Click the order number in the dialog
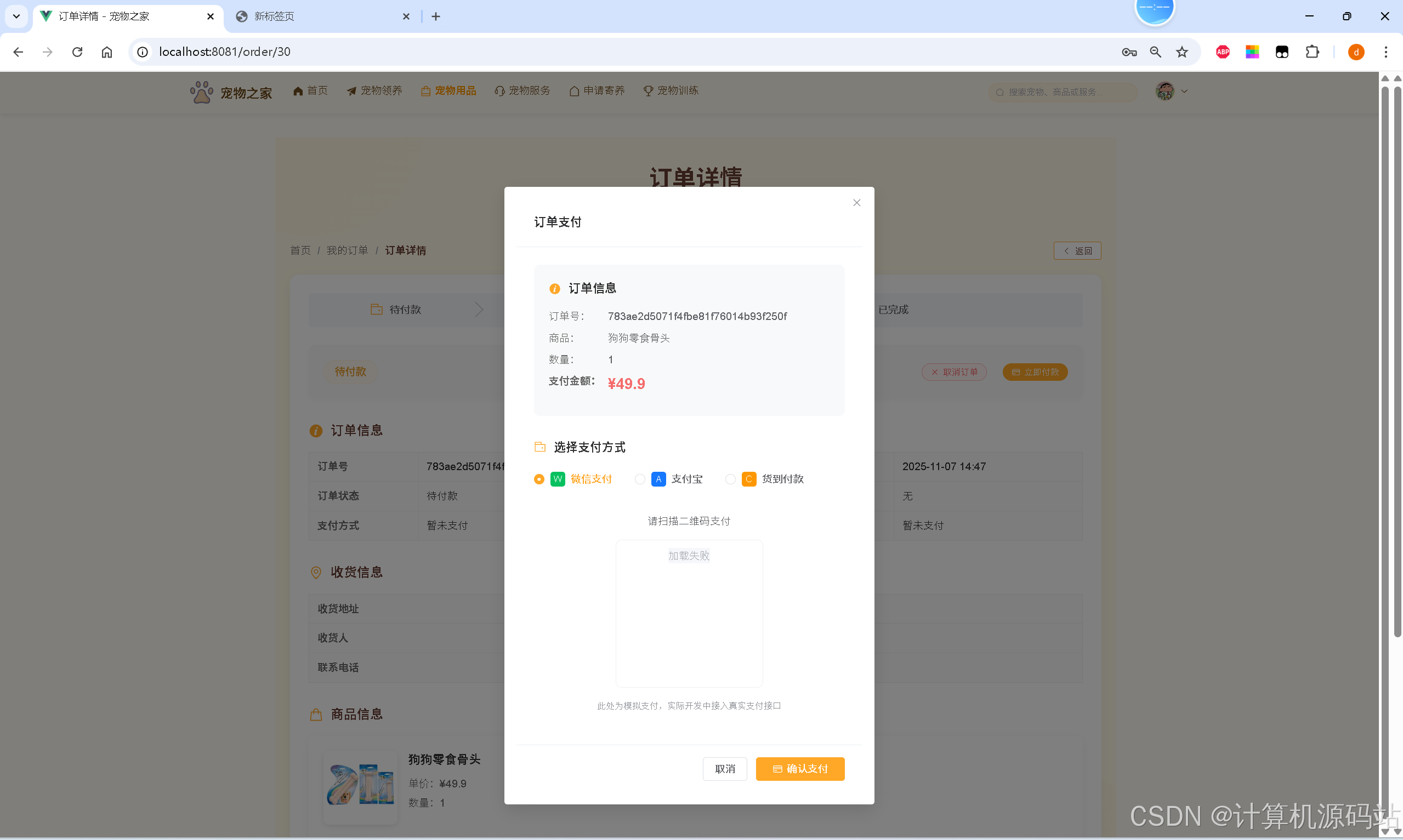This screenshot has height=840, width=1403. 697,316
